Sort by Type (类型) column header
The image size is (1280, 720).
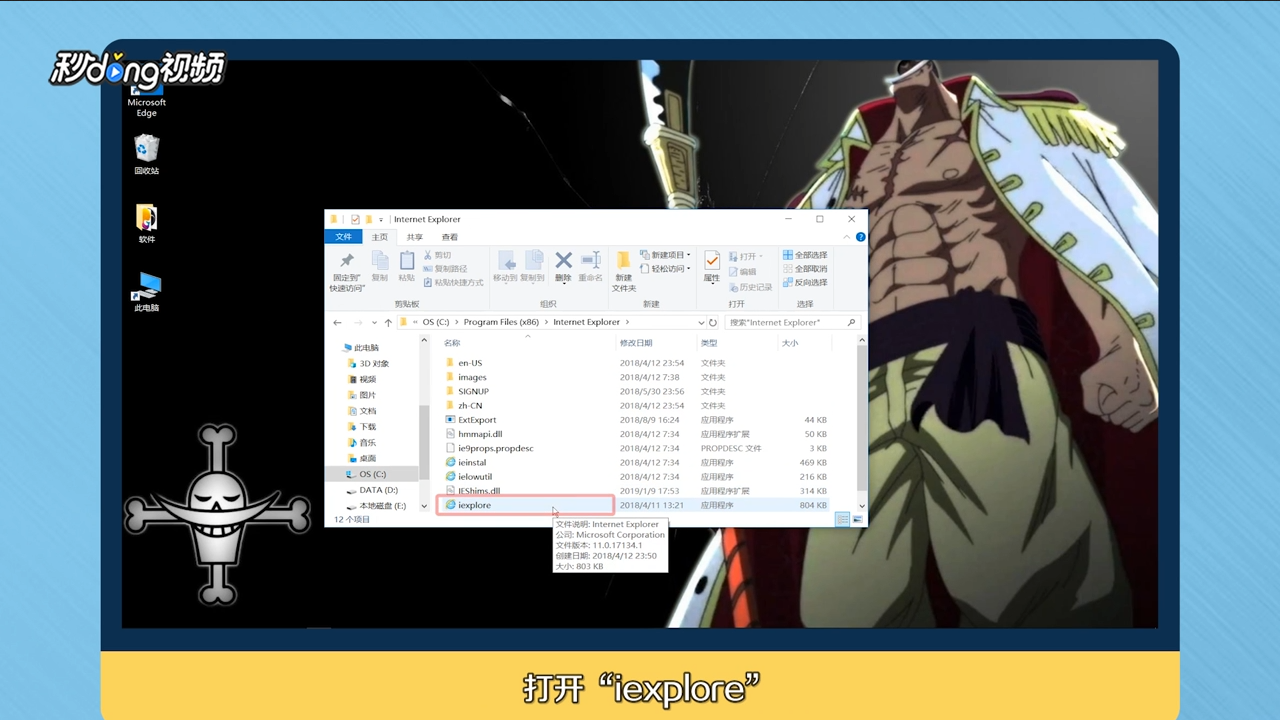click(x=709, y=343)
